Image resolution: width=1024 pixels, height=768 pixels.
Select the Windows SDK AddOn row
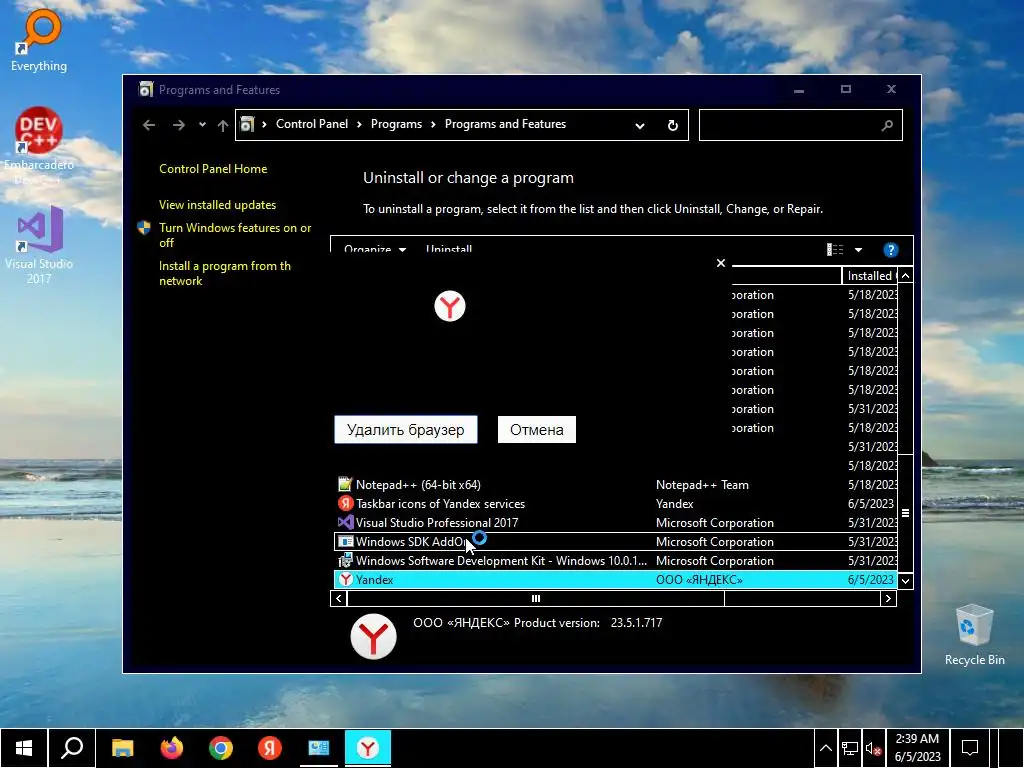tap(615, 541)
